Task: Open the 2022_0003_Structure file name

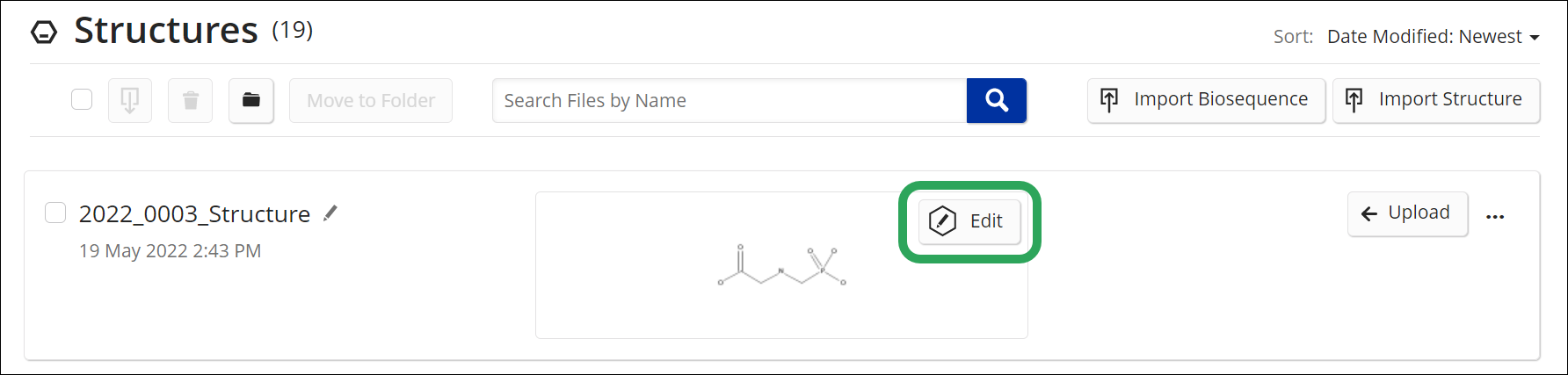Action: (x=194, y=214)
